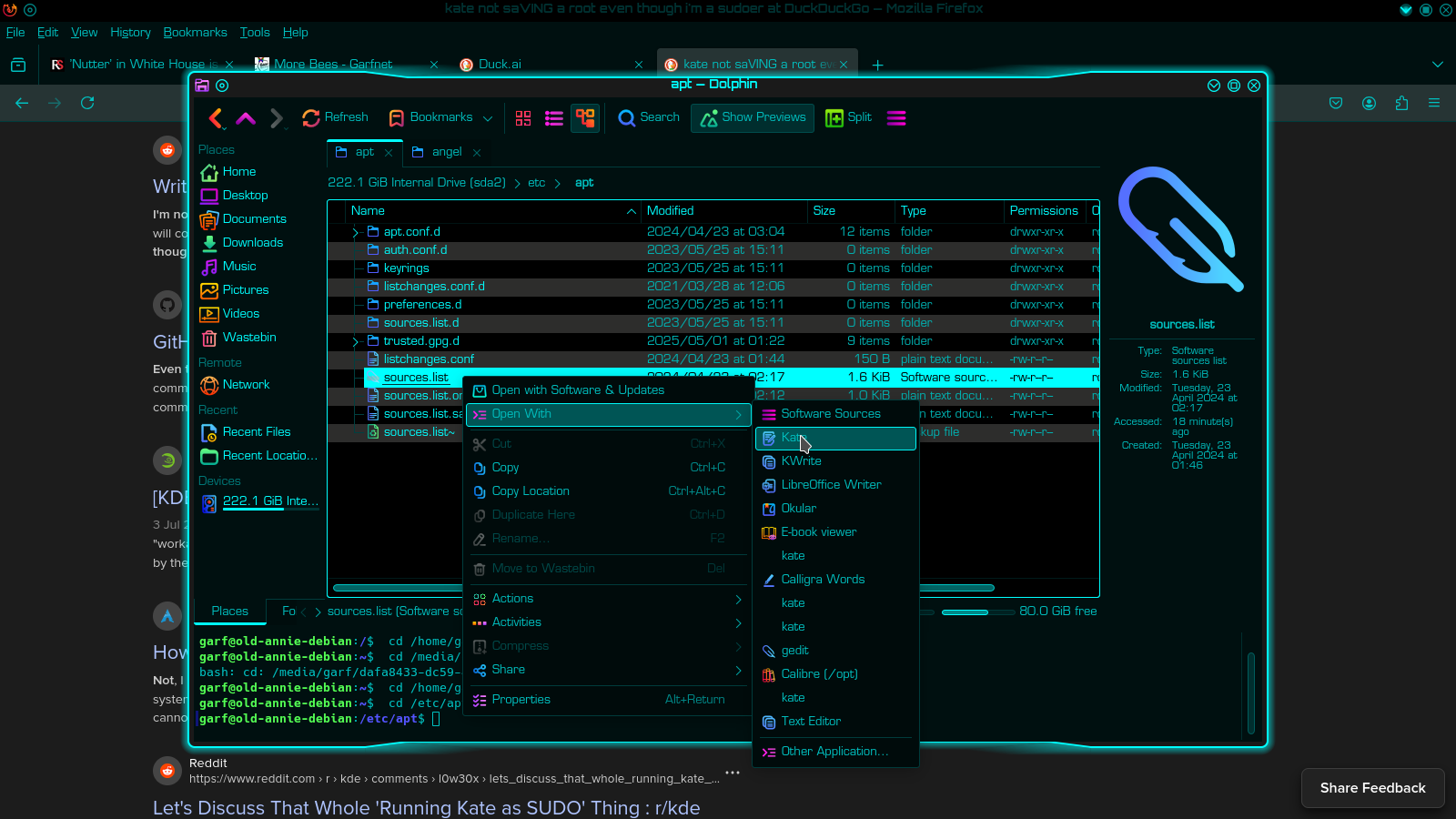Open with Text Editor
Screen dimensions: 1456x819
point(835,722)
